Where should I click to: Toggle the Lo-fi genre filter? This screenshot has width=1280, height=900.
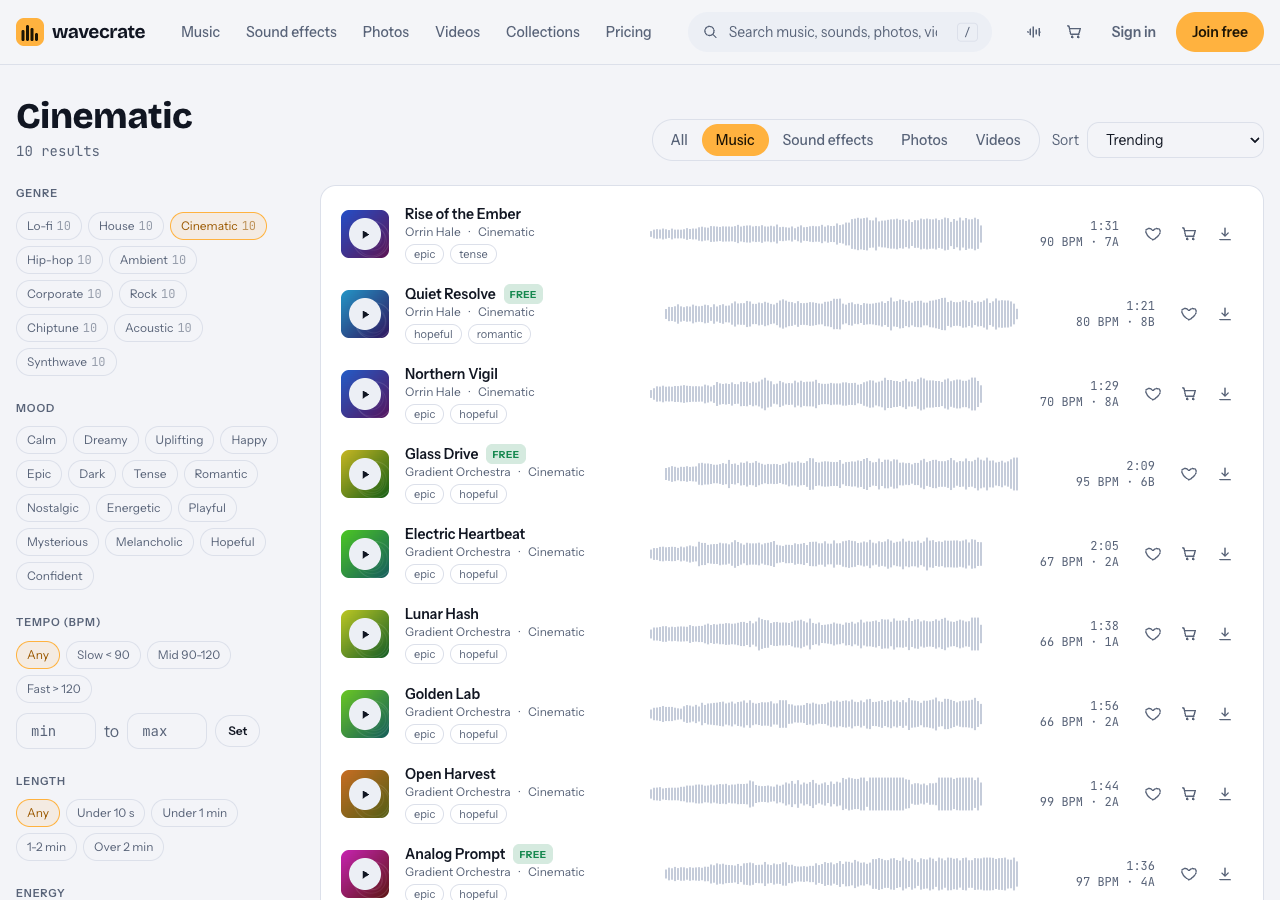(49, 226)
